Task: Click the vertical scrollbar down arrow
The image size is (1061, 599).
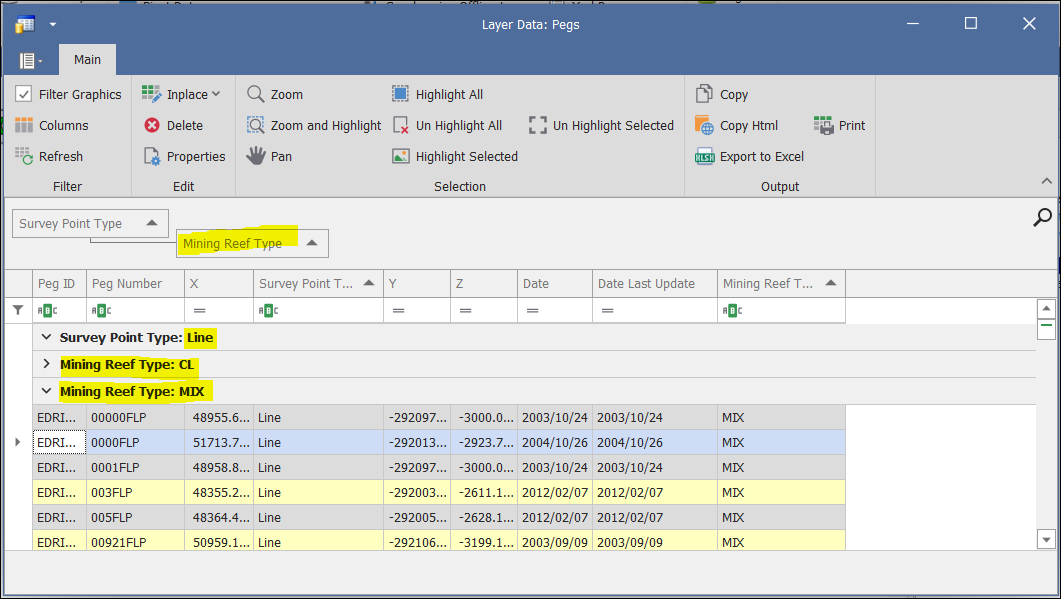Action: click(1046, 539)
